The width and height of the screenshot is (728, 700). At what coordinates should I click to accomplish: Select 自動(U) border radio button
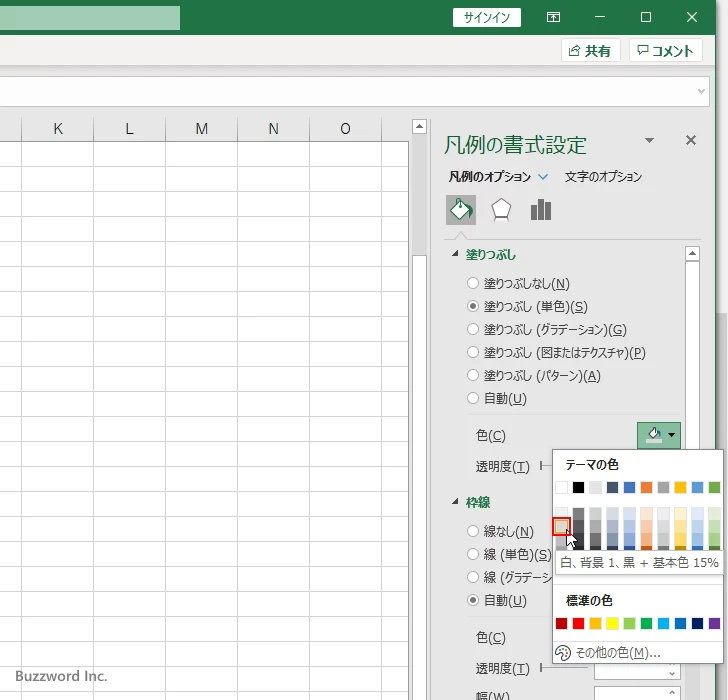tap(473, 600)
